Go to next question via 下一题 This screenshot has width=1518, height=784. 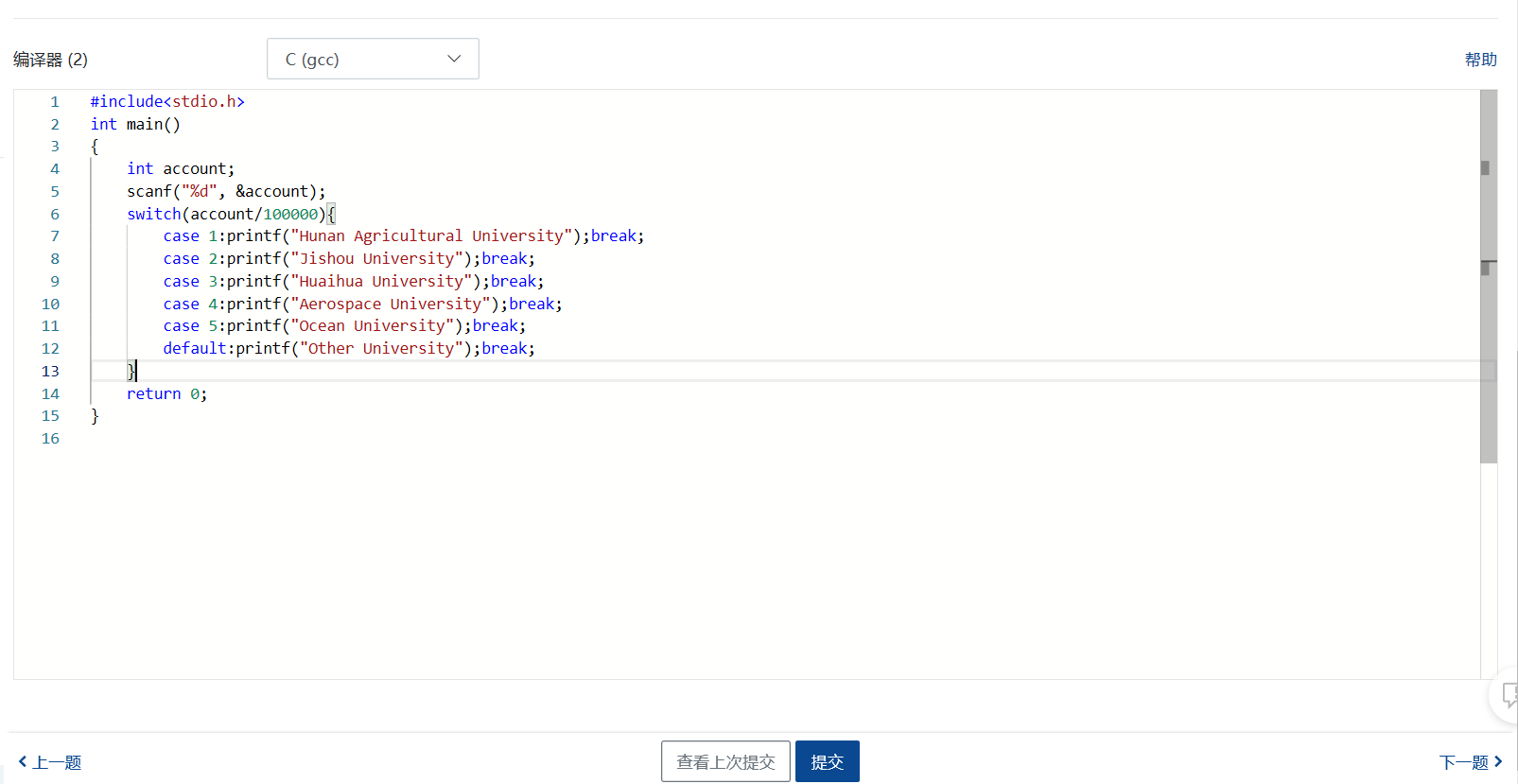coord(1471,762)
